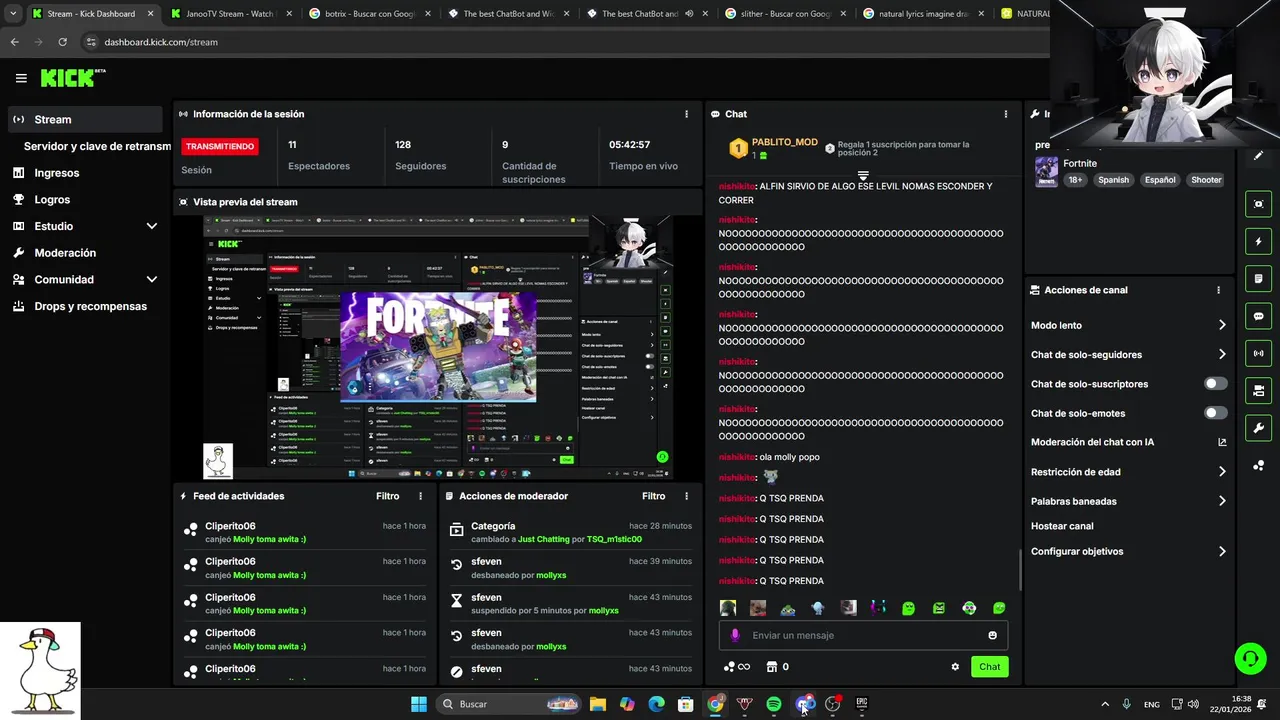Click the channel points infinity icon below the message box
The width and height of the screenshot is (1280, 720).
[737, 667]
